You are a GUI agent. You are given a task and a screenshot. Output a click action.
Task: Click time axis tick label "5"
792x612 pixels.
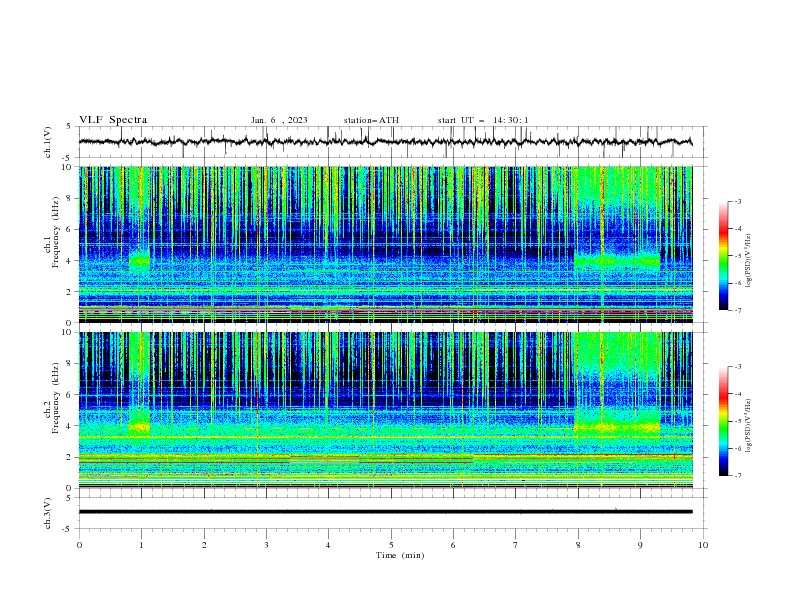[x=391, y=545]
